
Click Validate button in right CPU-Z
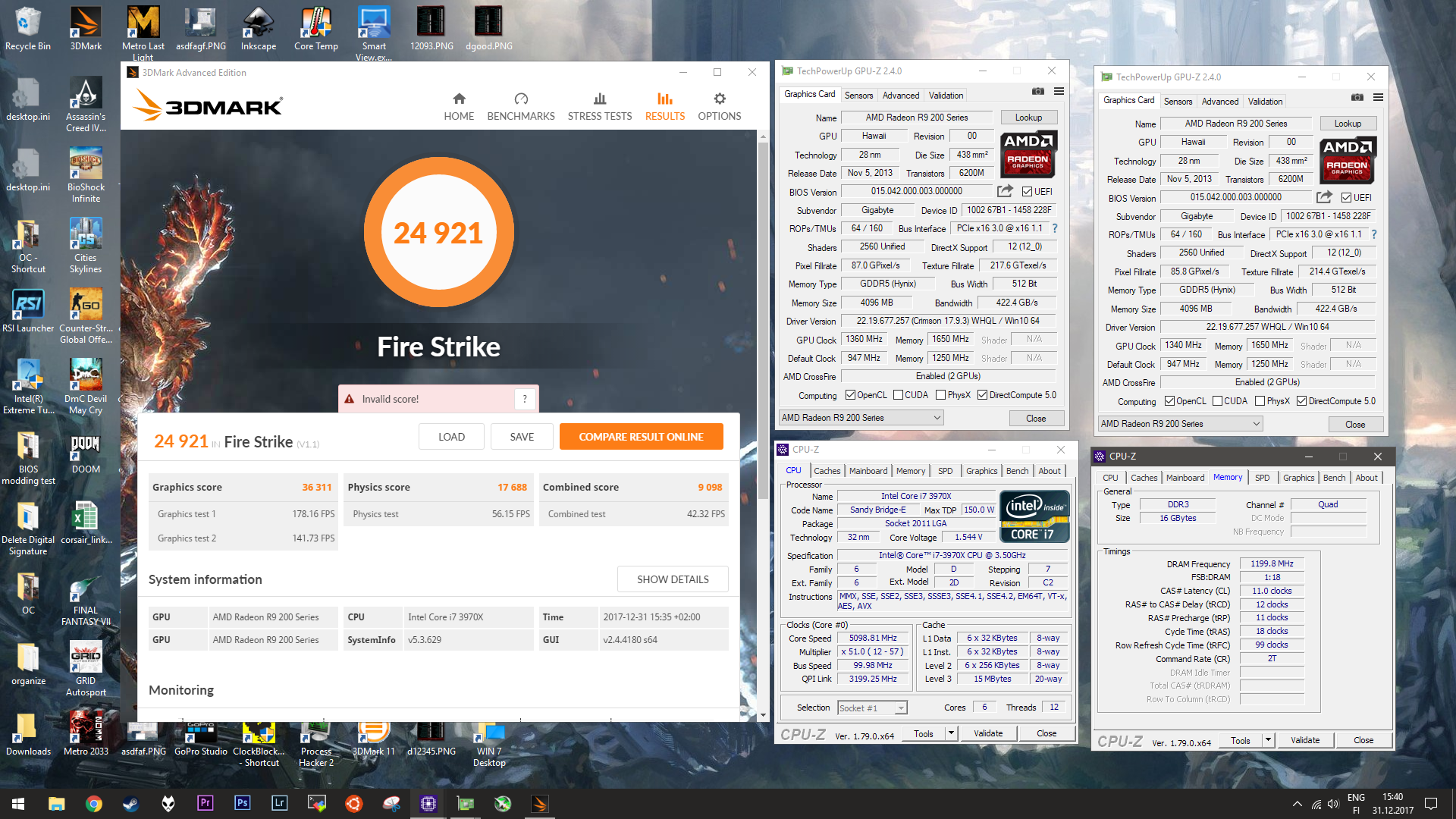point(1305,740)
